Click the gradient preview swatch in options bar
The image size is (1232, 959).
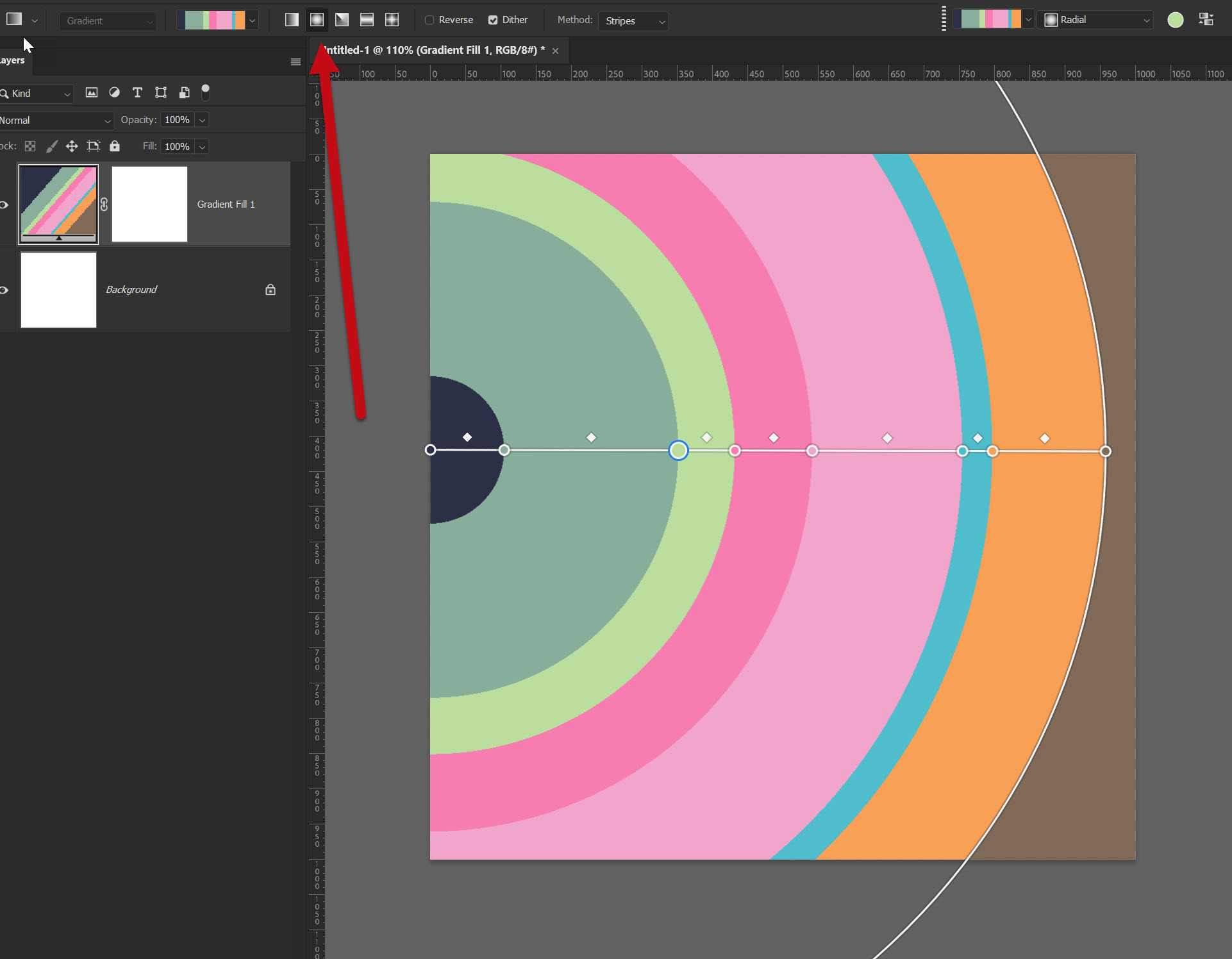pos(212,20)
